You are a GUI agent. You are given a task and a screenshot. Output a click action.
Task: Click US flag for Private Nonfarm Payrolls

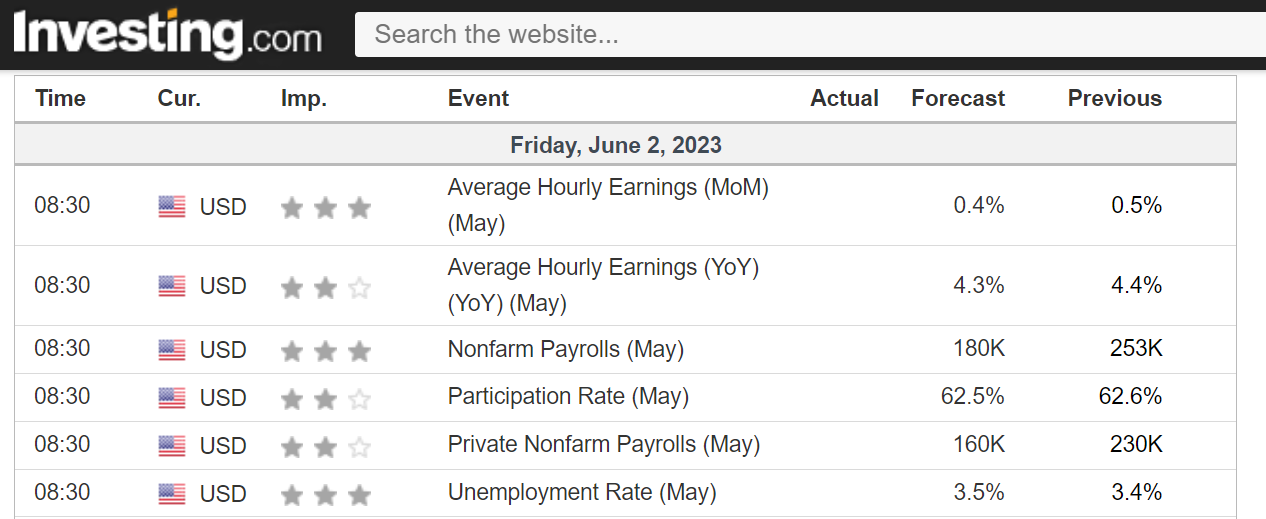[x=172, y=446]
